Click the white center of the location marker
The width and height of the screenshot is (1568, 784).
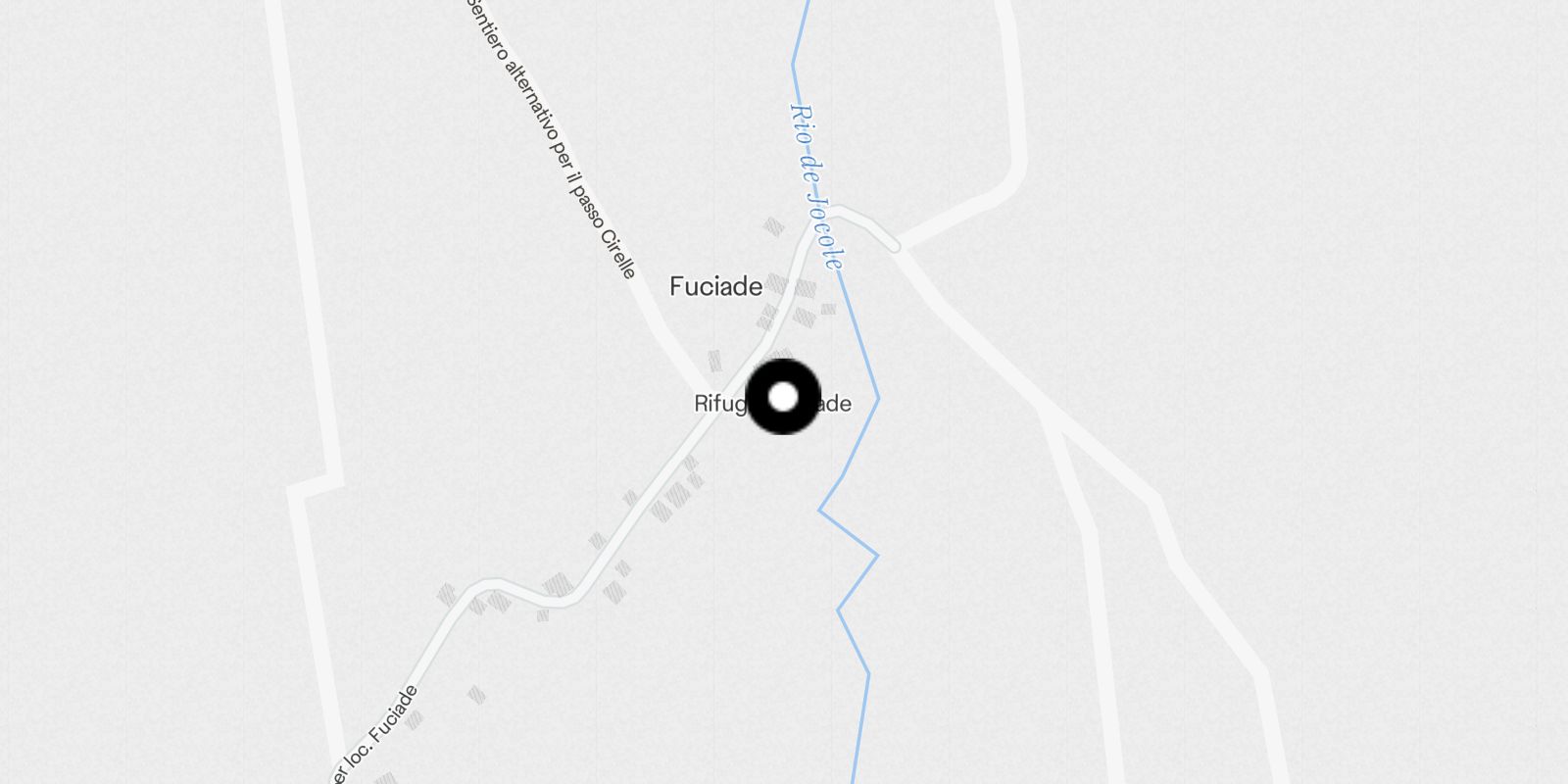pyautogui.click(x=783, y=397)
